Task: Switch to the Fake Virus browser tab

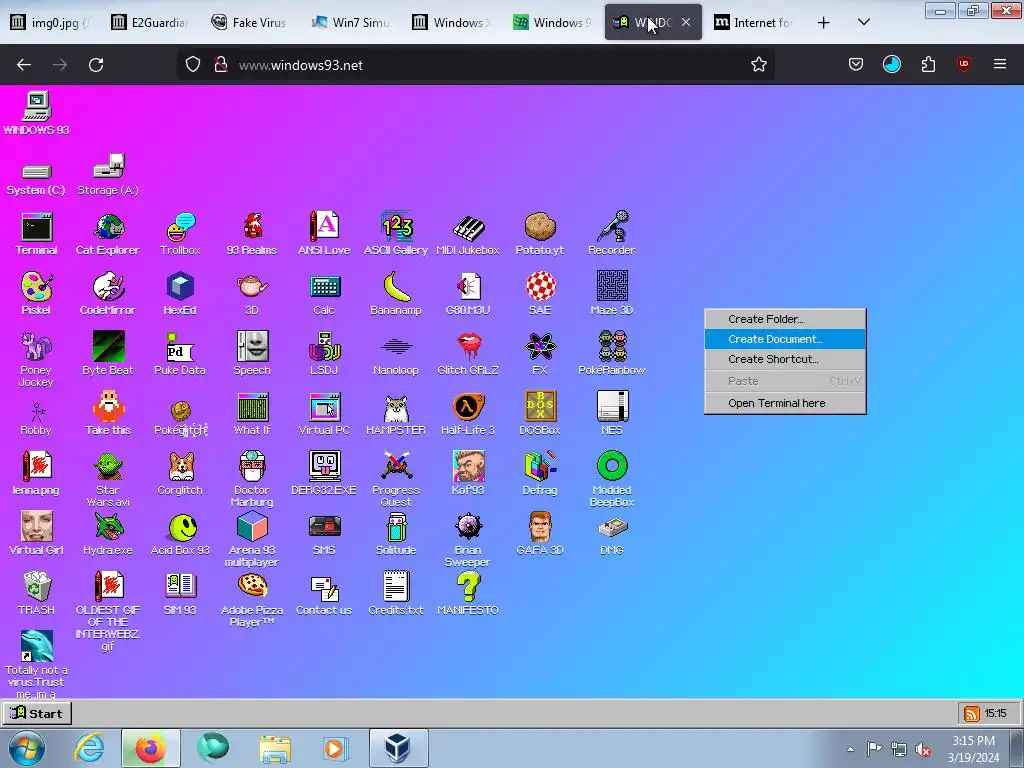Action: point(249,23)
